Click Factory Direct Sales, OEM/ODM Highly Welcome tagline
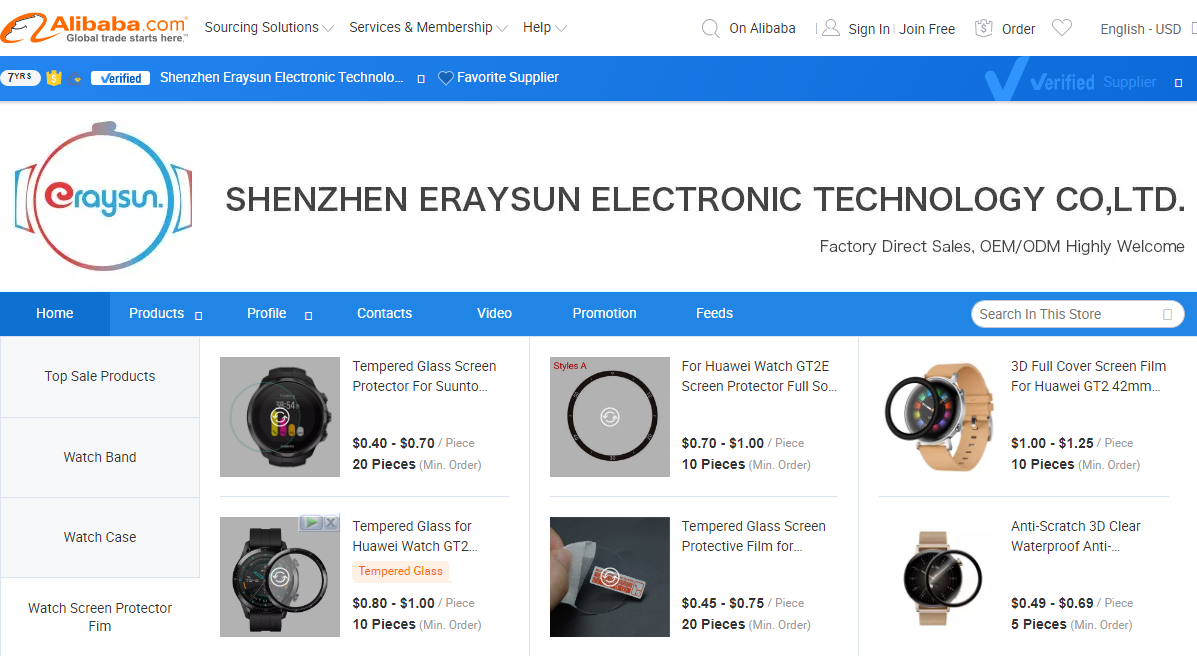This screenshot has height=656, width=1197. coord(1002,247)
